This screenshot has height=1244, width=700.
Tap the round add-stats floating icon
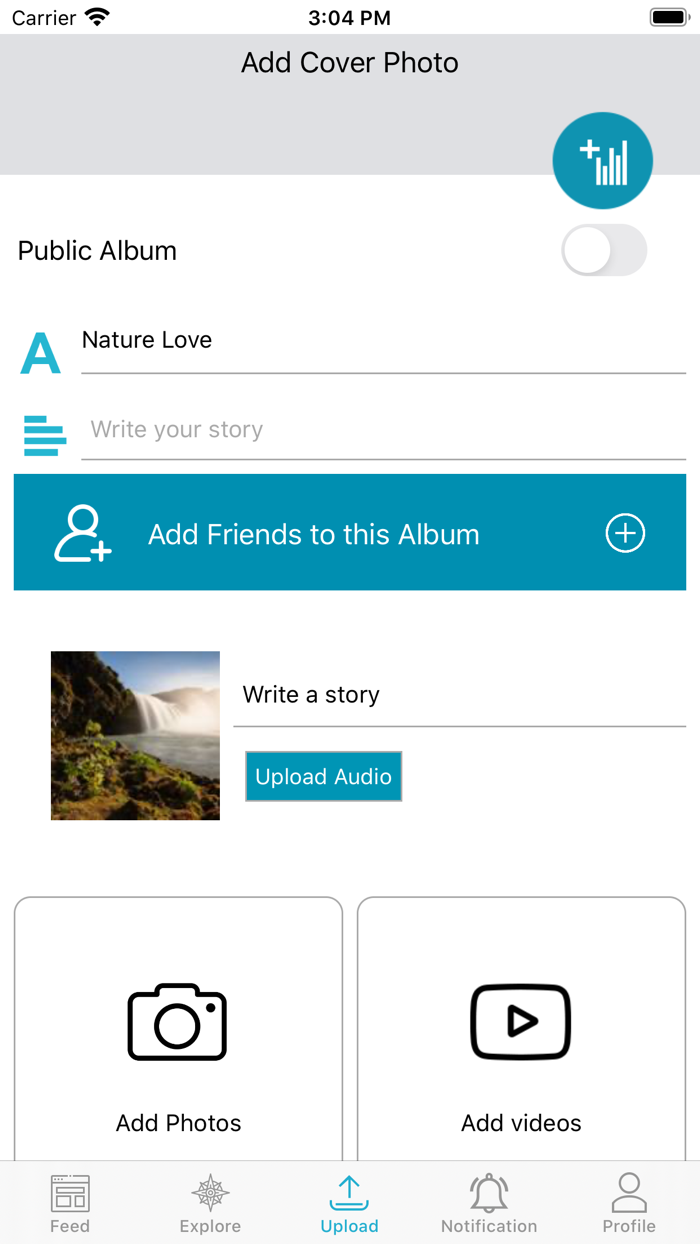click(x=602, y=161)
